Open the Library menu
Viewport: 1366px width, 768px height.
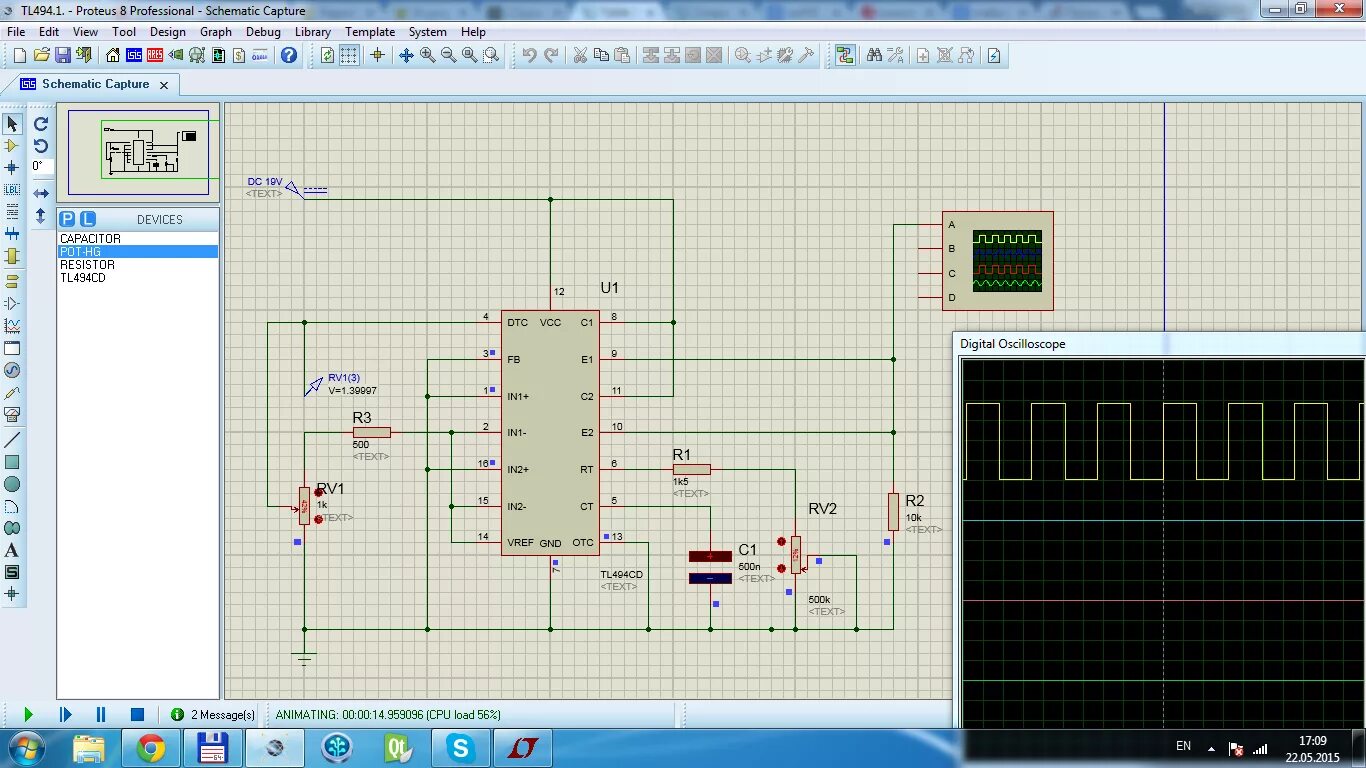[x=313, y=32]
